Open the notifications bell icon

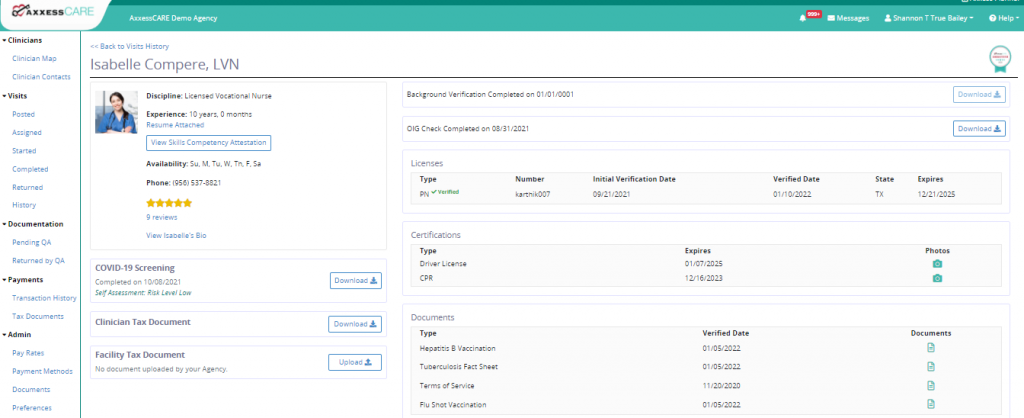pyautogui.click(x=803, y=18)
